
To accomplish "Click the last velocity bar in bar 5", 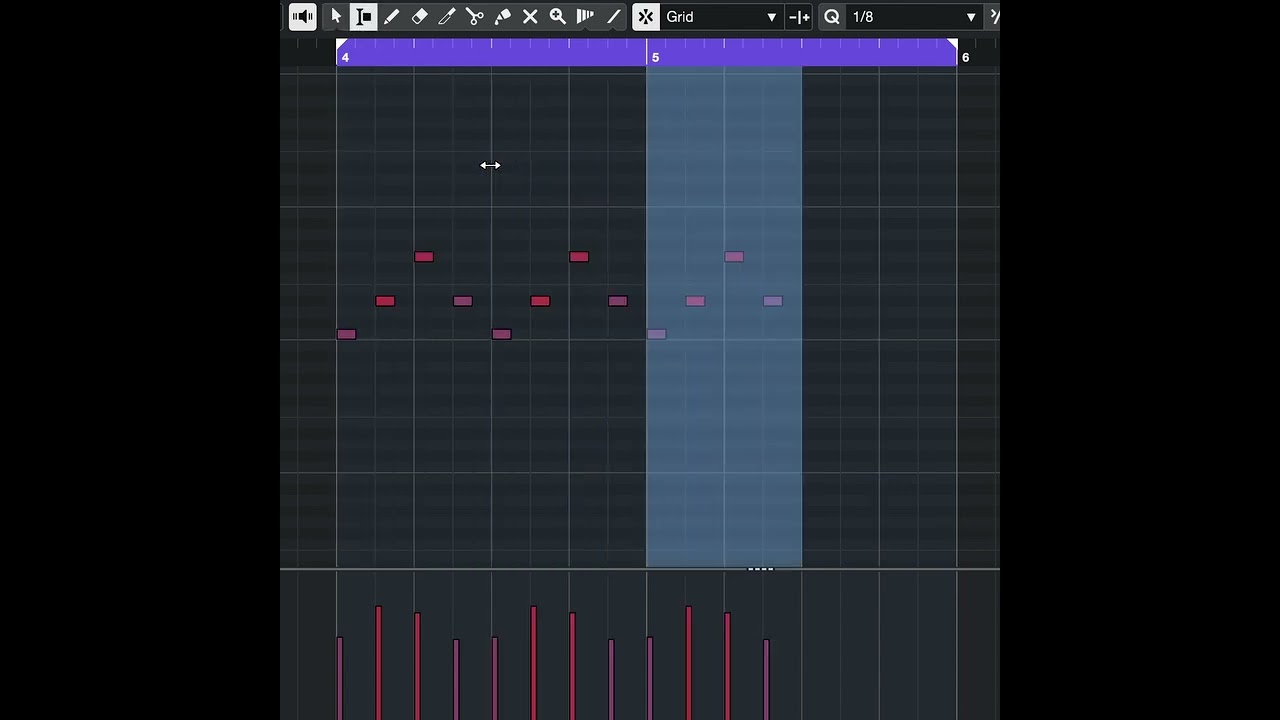I will click(x=766, y=680).
